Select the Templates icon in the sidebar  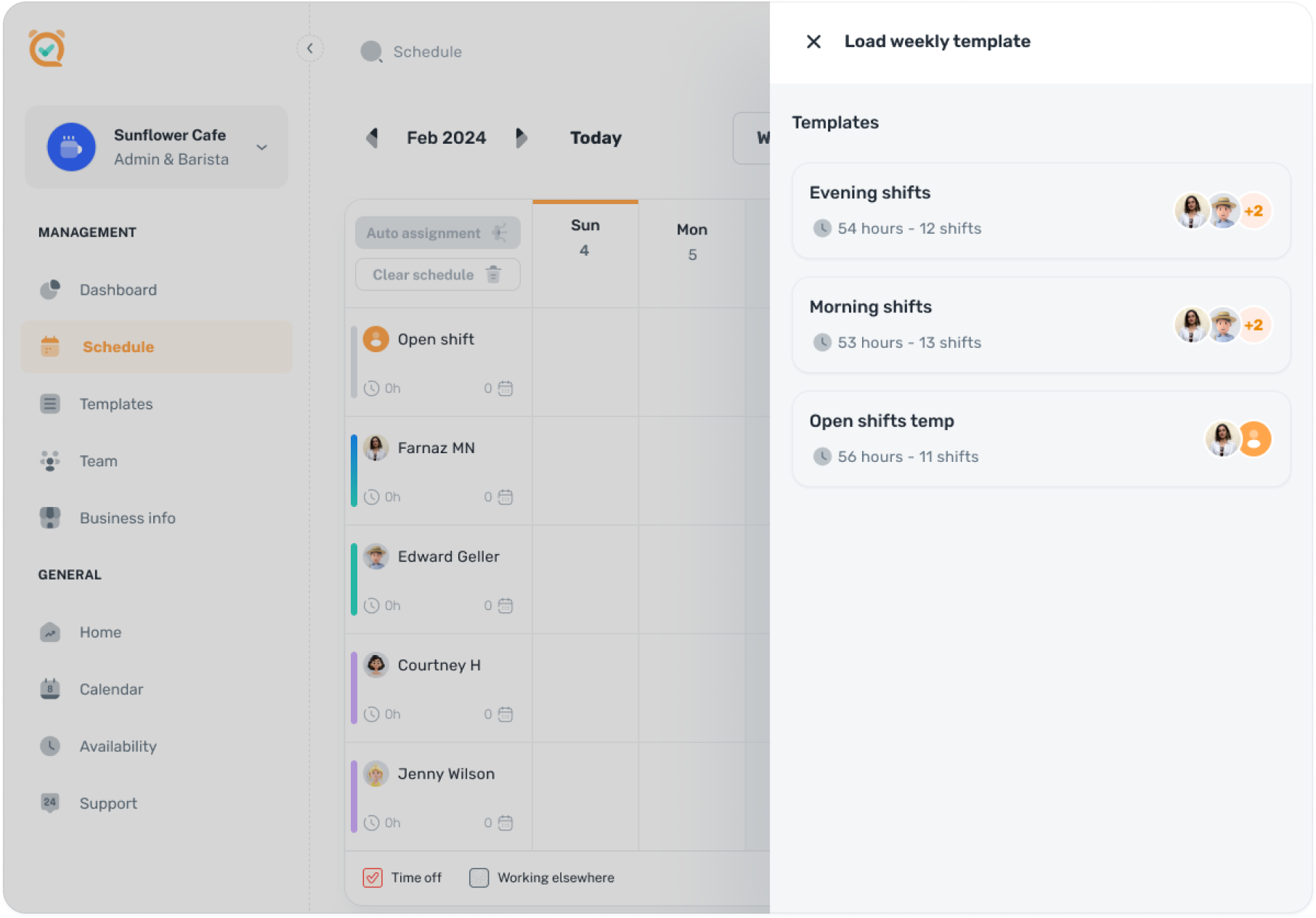click(x=49, y=404)
